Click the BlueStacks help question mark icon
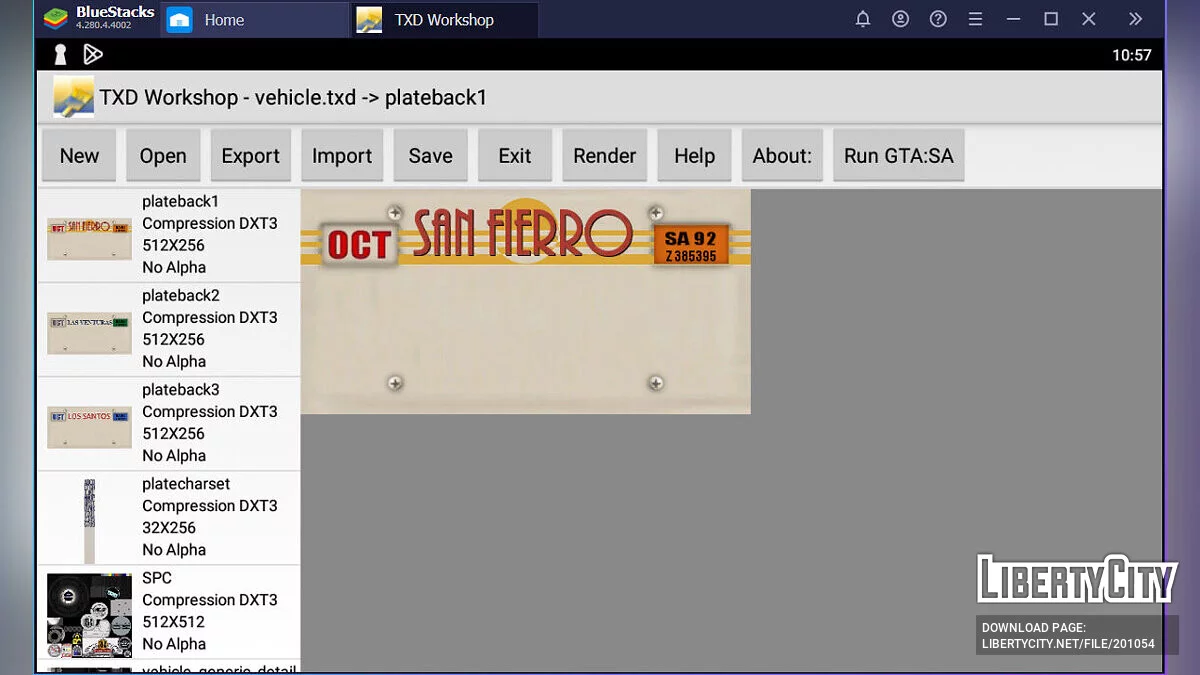The image size is (1200, 675). click(938, 19)
